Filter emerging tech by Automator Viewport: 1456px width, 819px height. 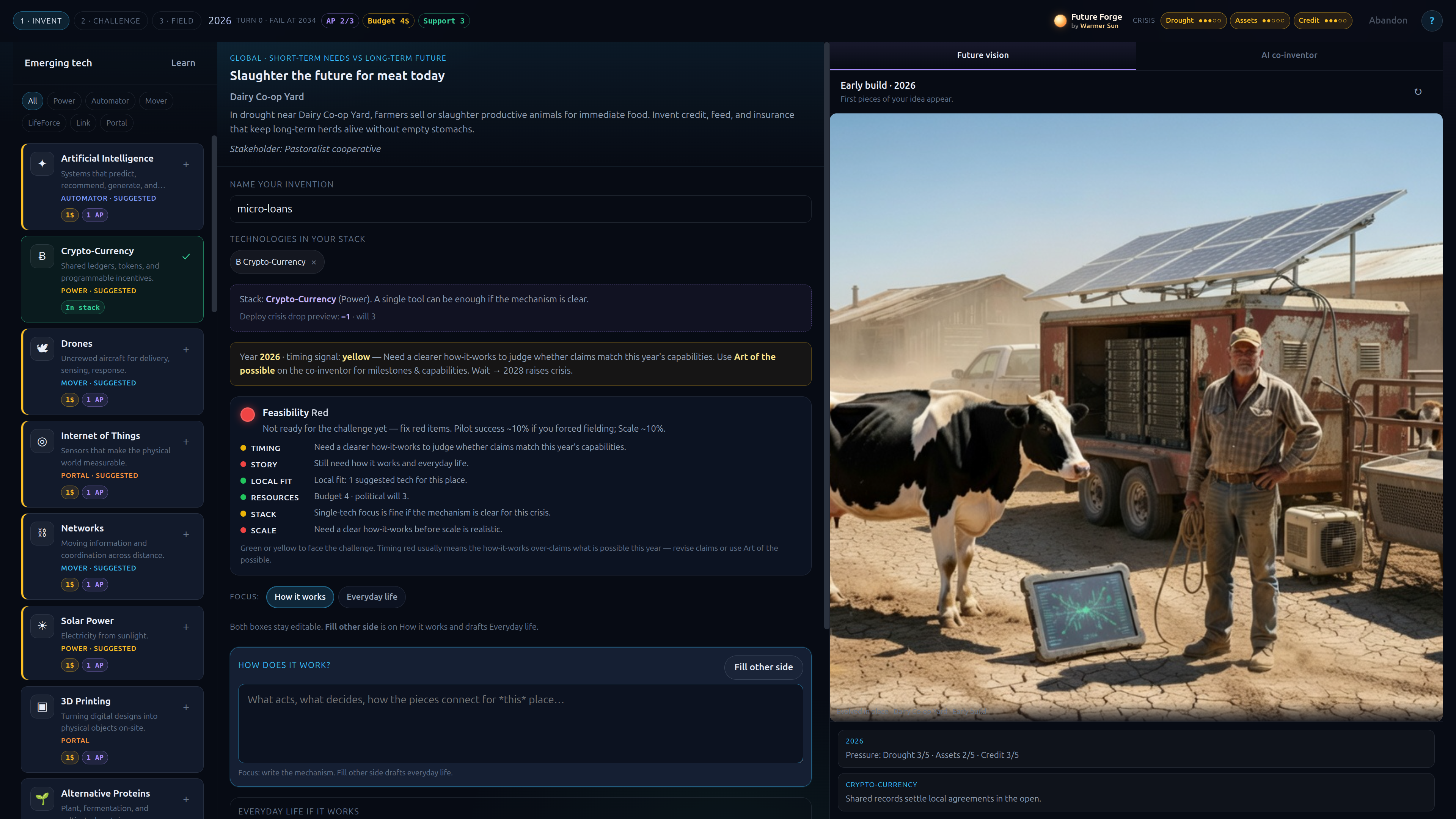110,101
